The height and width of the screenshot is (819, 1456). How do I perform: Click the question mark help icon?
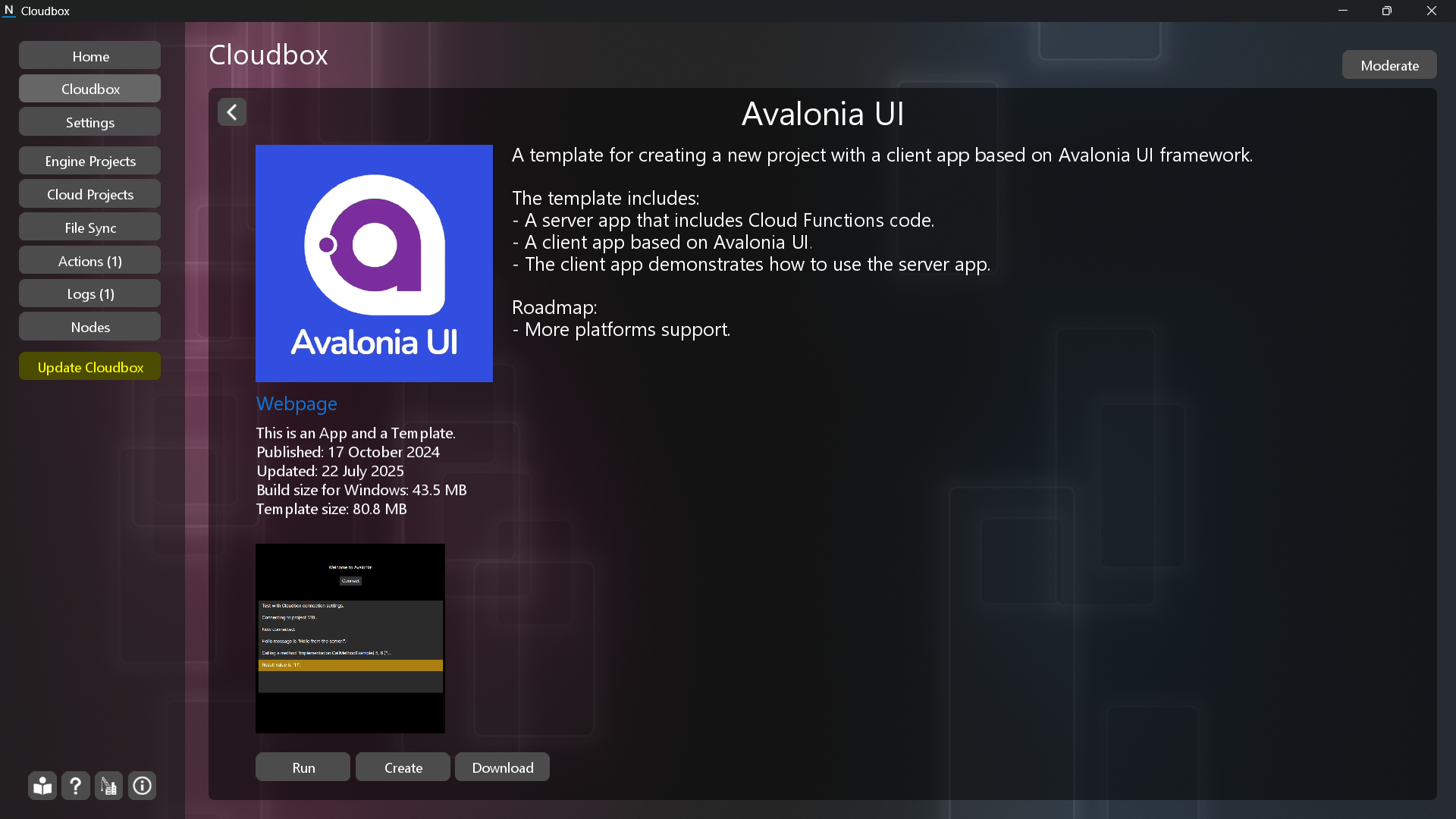(x=76, y=786)
